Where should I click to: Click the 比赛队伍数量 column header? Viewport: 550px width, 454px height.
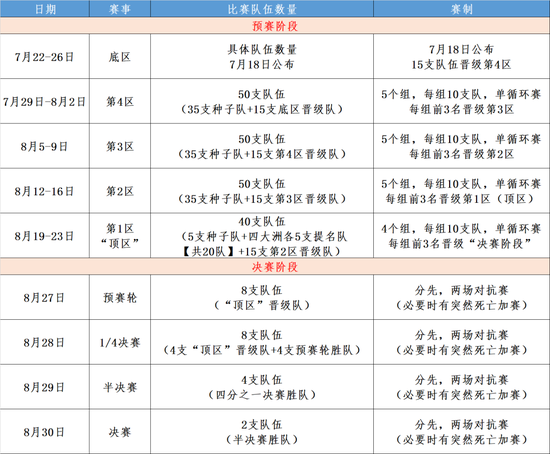tap(262, 9)
